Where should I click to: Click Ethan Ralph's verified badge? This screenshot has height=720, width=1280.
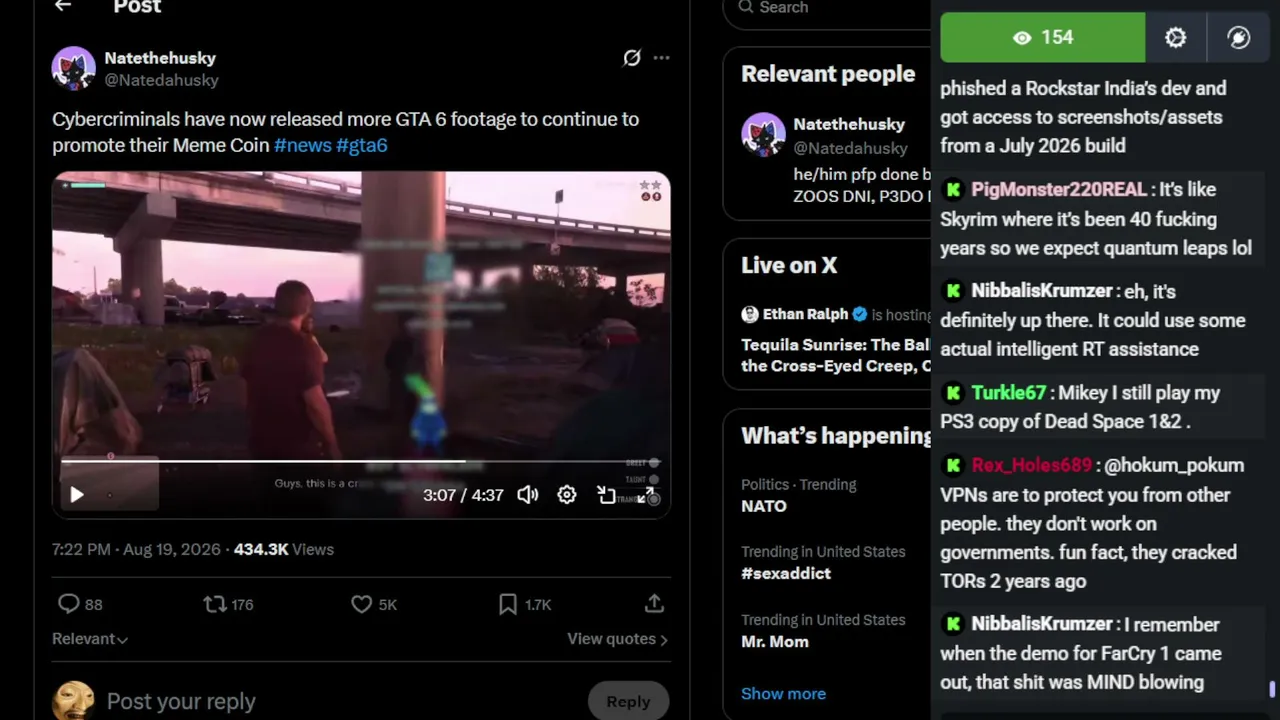[860, 314]
